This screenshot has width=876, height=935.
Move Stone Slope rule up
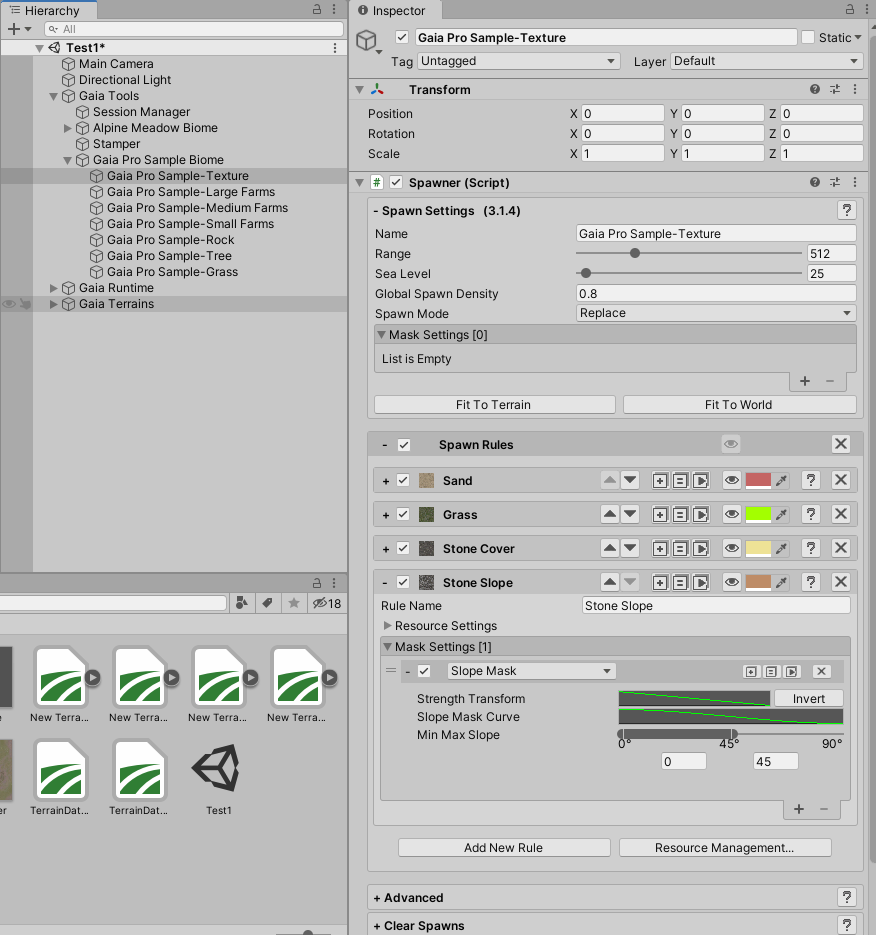coord(609,582)
